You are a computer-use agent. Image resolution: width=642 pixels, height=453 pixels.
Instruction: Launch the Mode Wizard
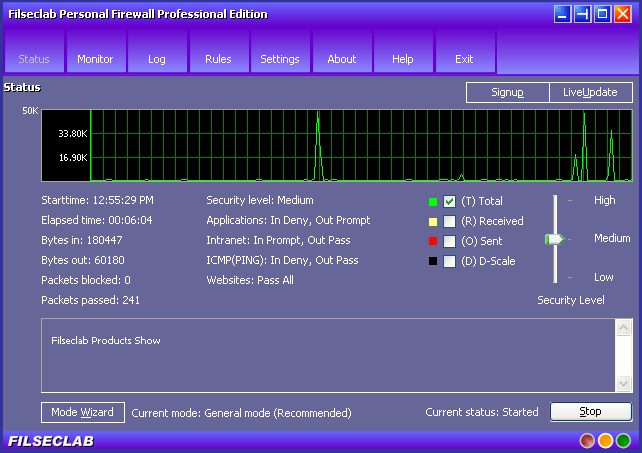click(83, 412)
